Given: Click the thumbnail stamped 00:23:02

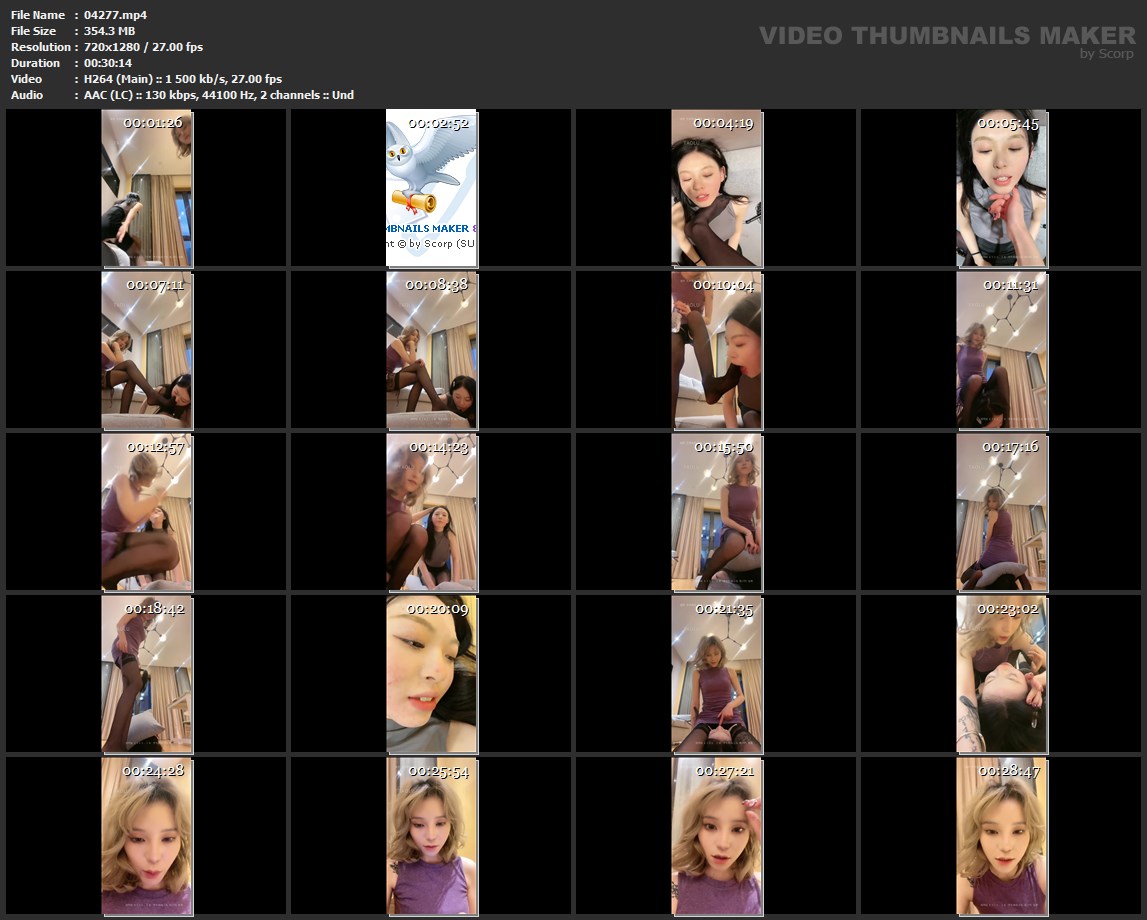Looking at the screenshot, I should click(x=1001, y=674).
